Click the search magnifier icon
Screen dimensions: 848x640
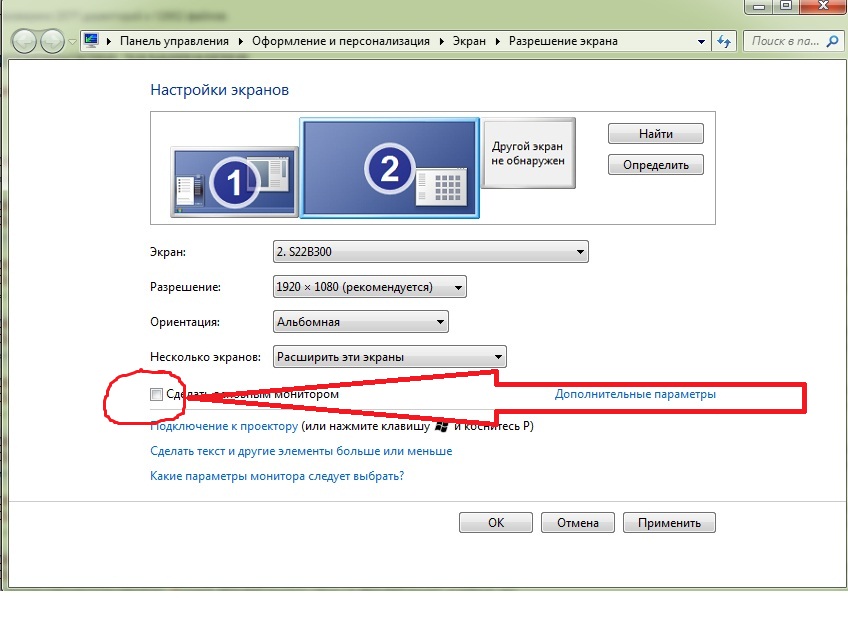833,41
